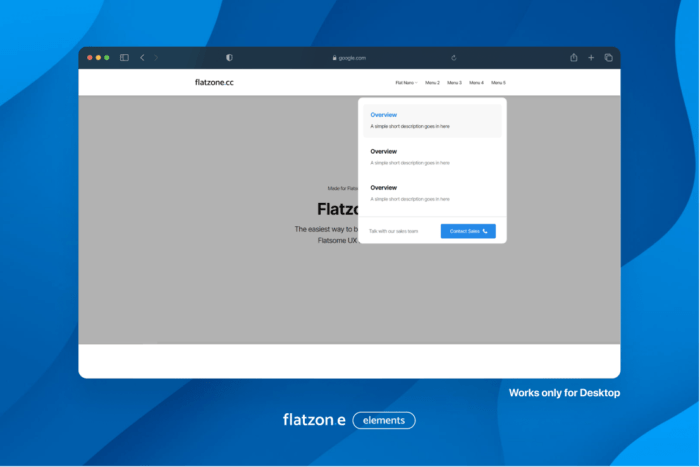Open the Share icon in Safari toolbar
The width and height of the screenshot is (700, 467).
coord(574,58)
